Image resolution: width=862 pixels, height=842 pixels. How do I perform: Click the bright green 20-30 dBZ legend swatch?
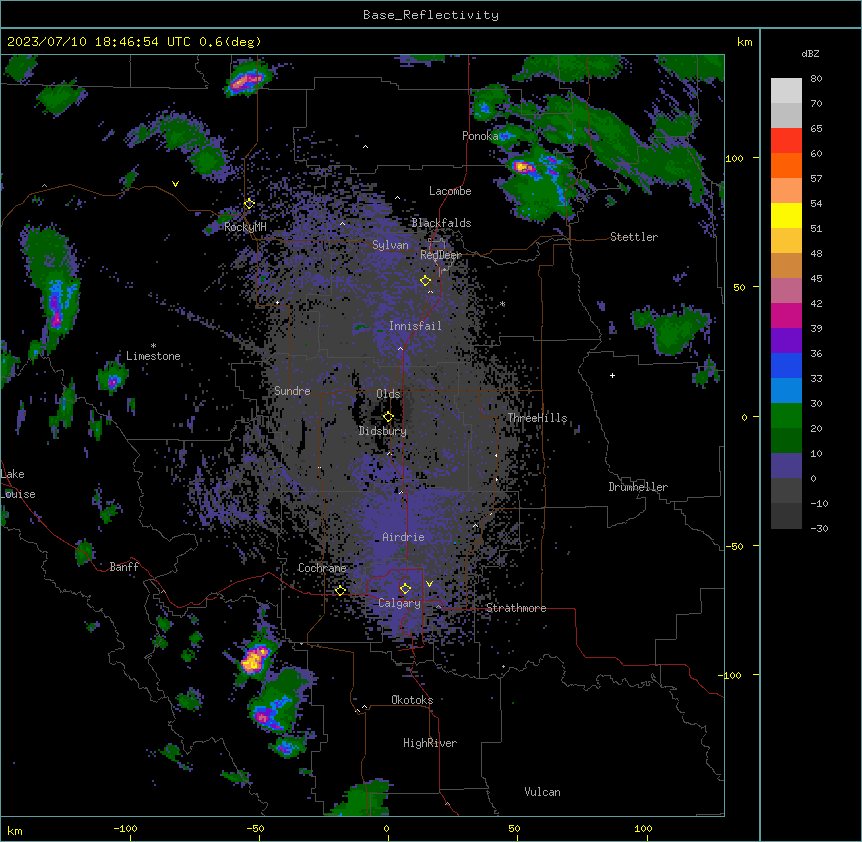[x=786, y=416]
